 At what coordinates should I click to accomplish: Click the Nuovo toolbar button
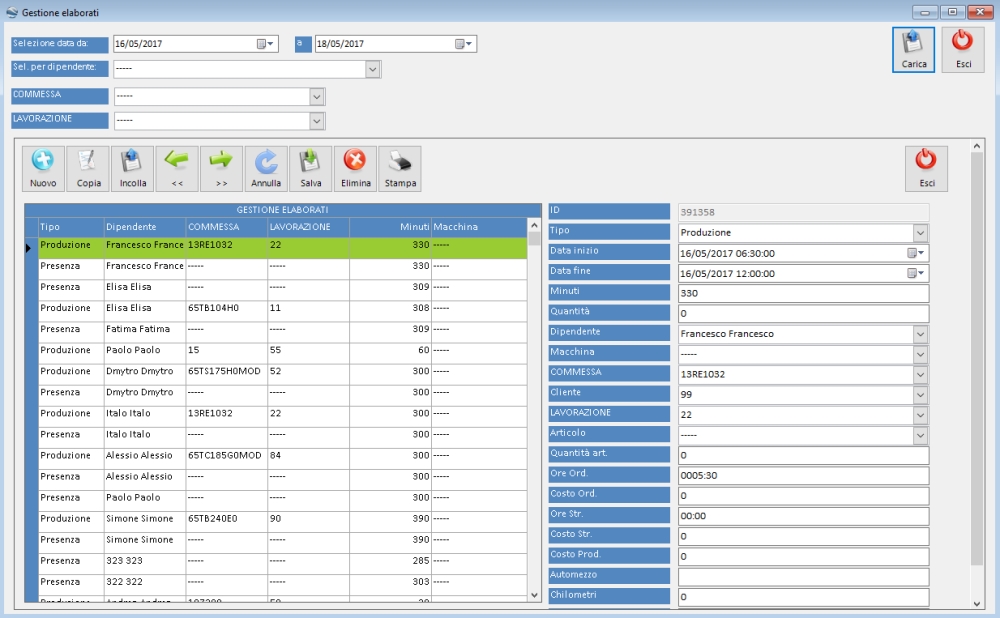click(x=43, y=168)
